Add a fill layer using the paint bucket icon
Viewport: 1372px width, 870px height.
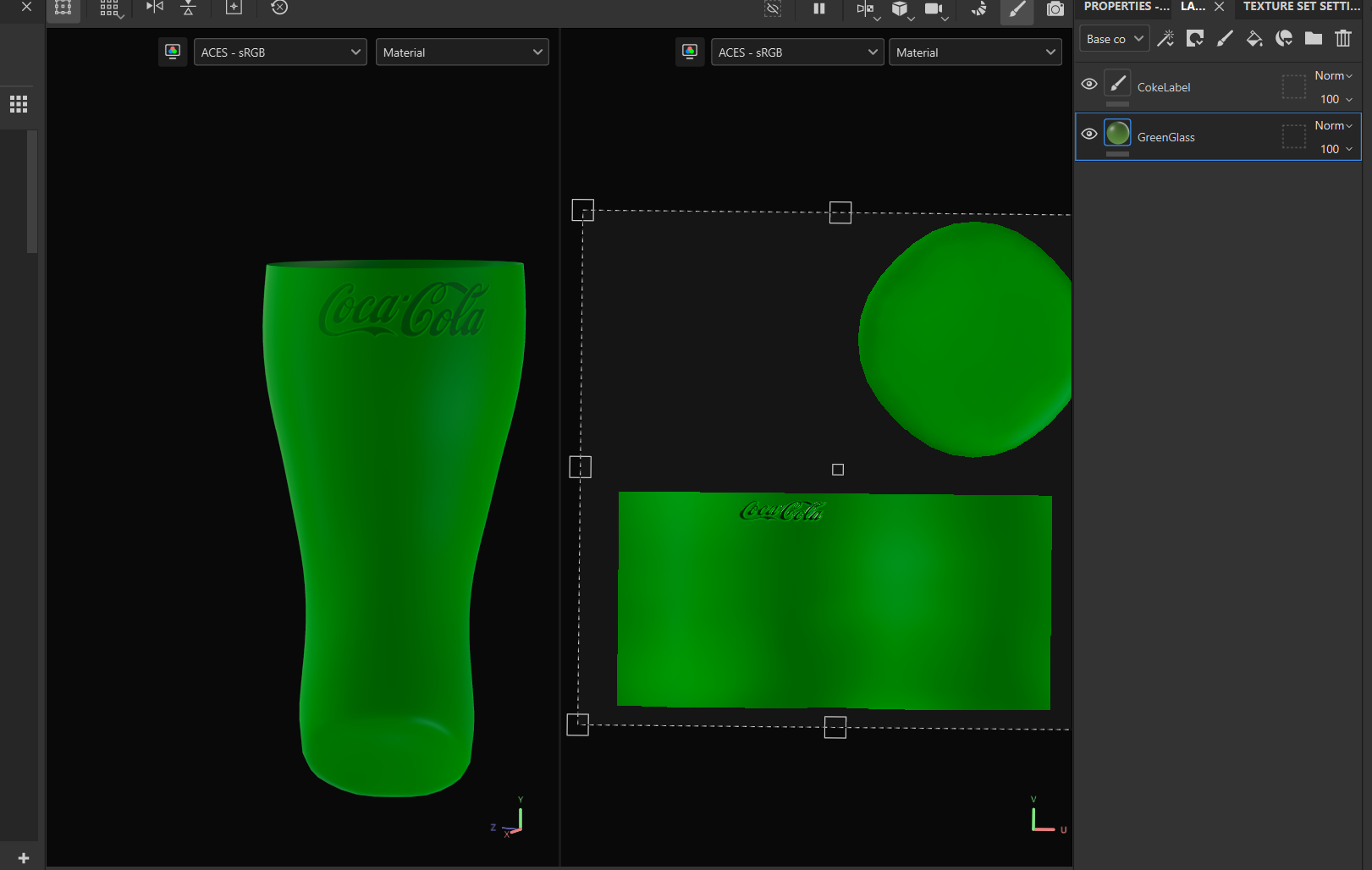point(1254,39)
